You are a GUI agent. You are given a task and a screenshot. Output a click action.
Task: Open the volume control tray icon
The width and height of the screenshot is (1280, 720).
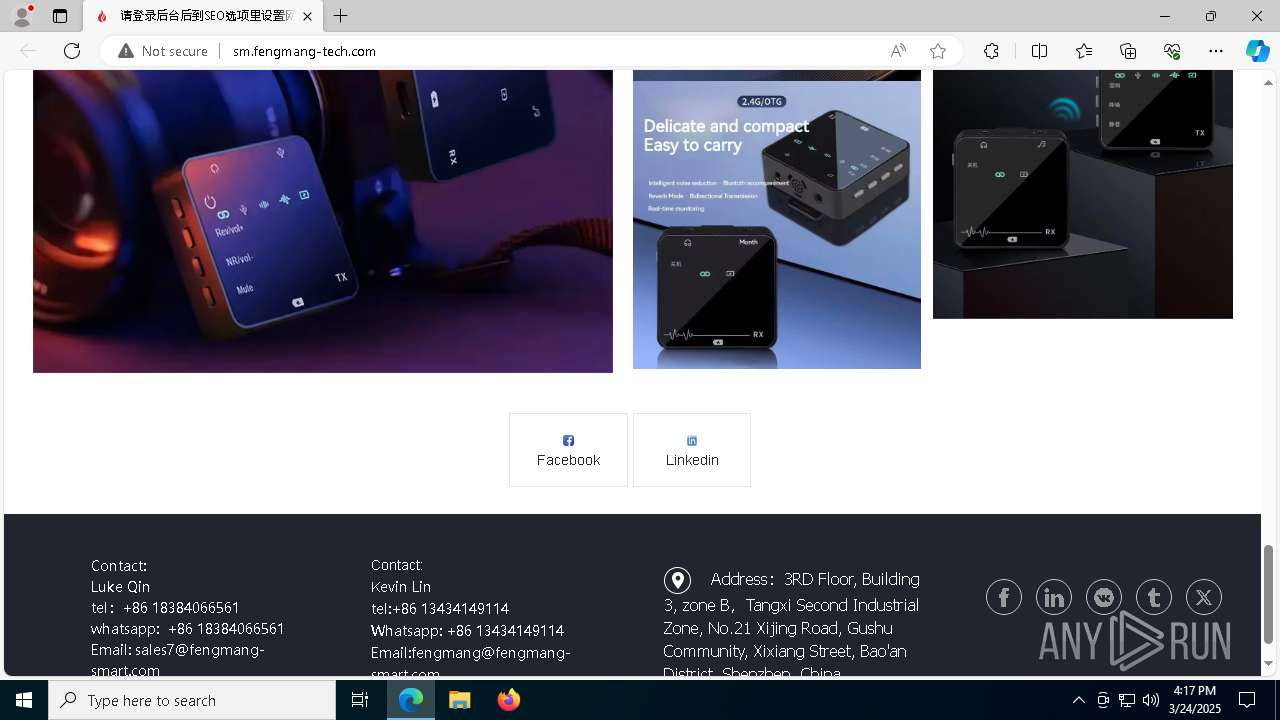(1150, 700)
